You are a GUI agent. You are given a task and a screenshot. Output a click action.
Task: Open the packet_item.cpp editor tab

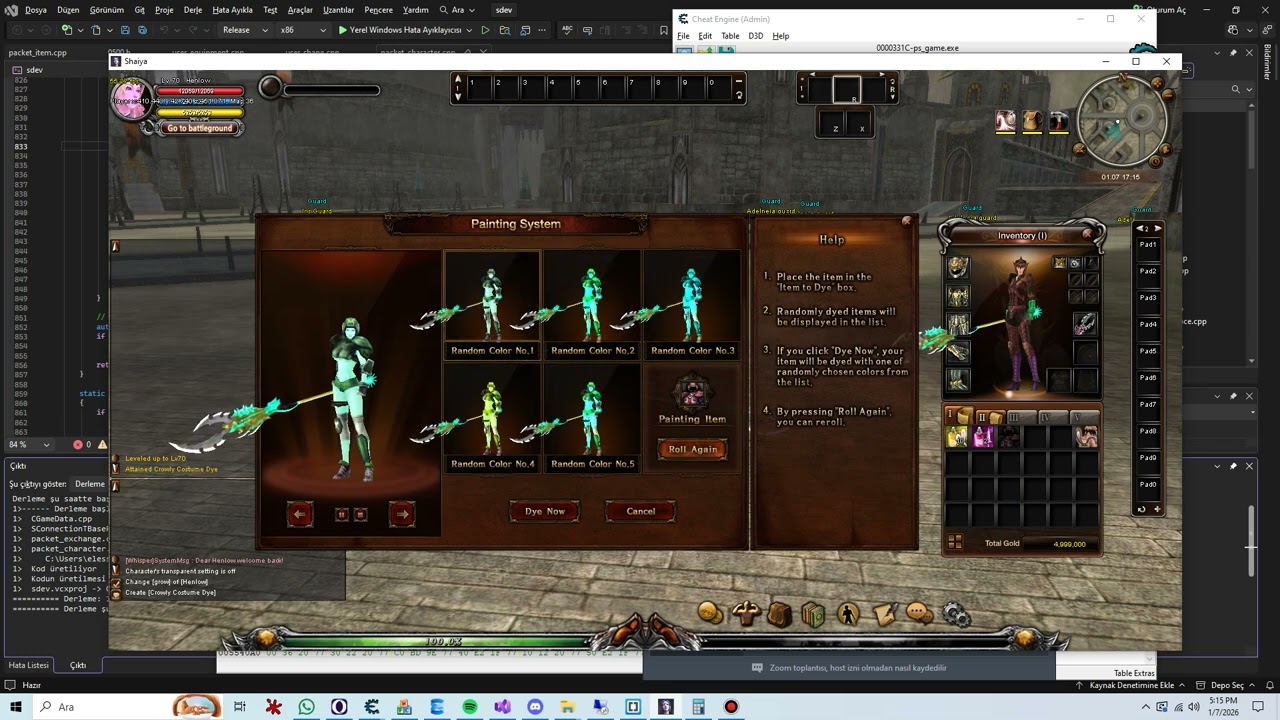(38, 52)
